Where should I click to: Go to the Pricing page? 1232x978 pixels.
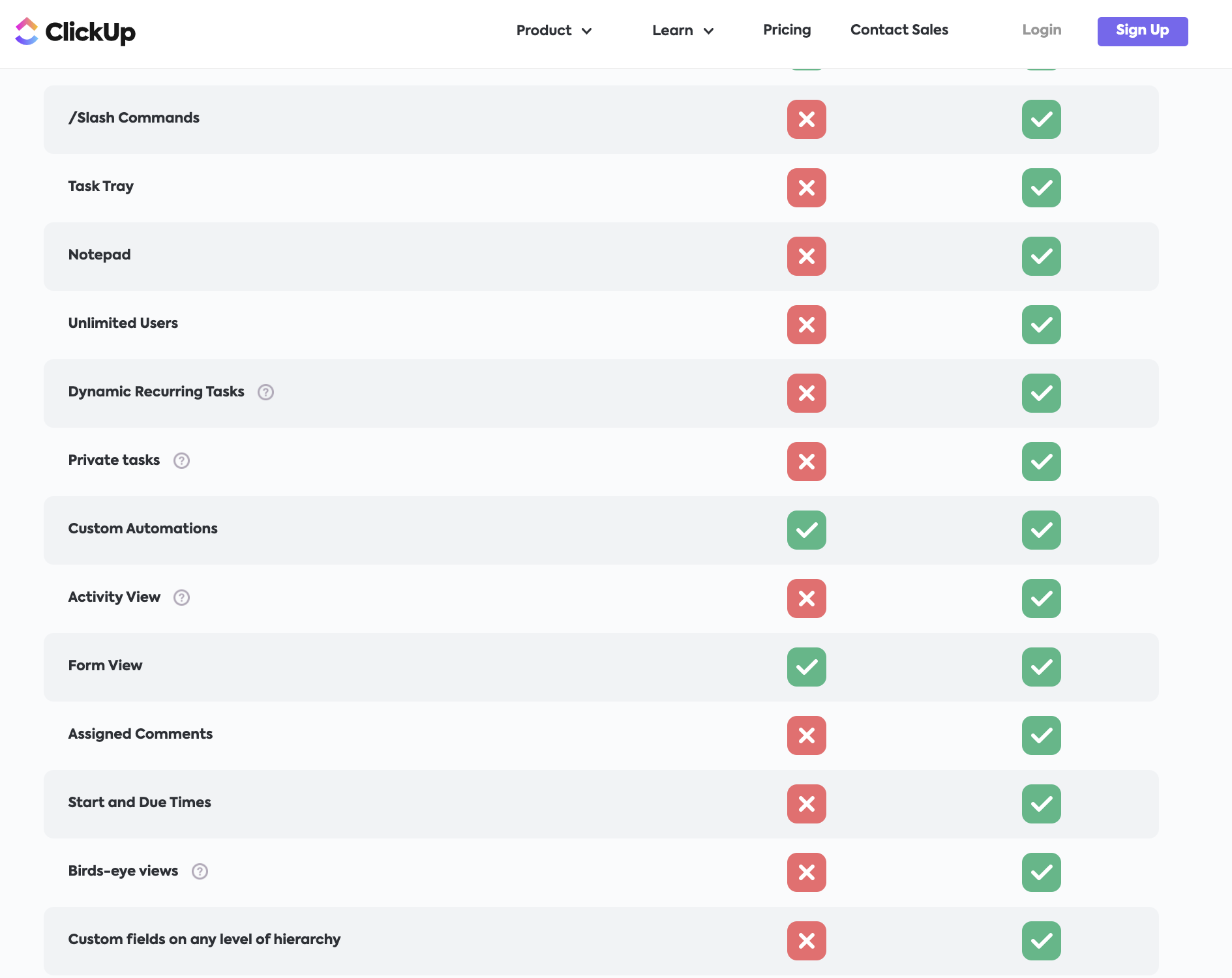tap(787, 30)
